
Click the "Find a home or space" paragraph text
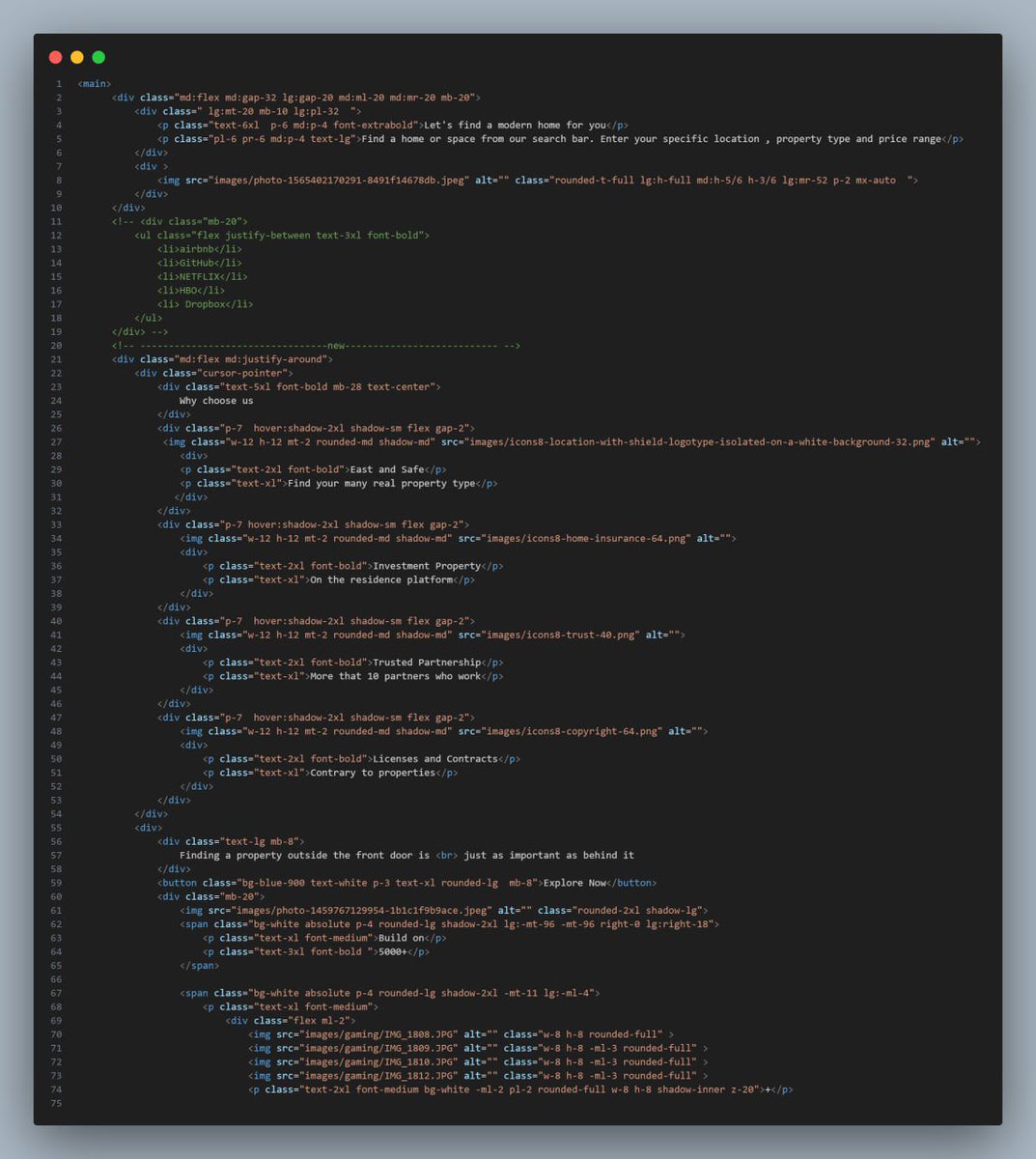tap(652, 139)
